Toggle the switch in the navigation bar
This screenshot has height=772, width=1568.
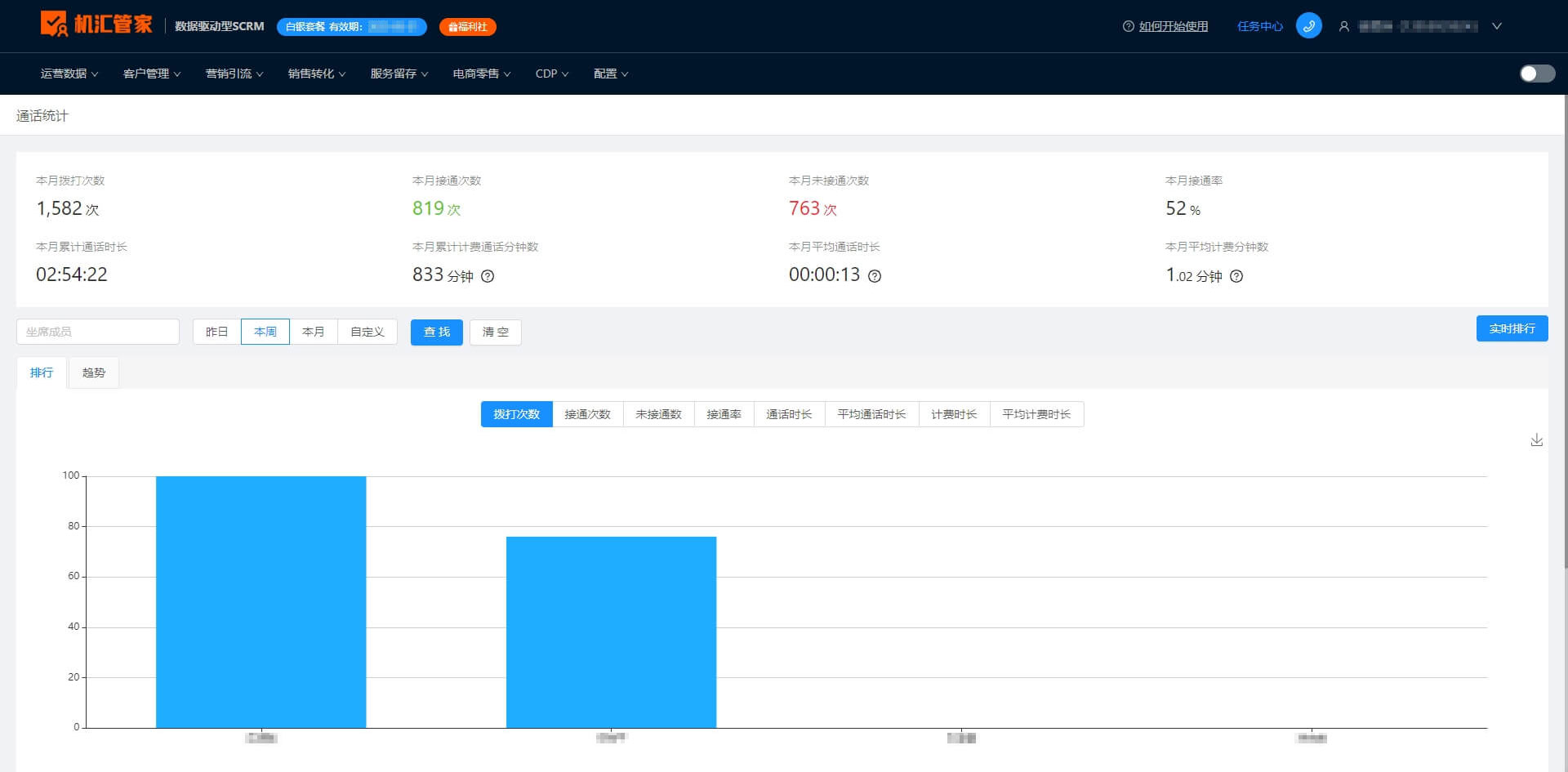[1537, 74]
